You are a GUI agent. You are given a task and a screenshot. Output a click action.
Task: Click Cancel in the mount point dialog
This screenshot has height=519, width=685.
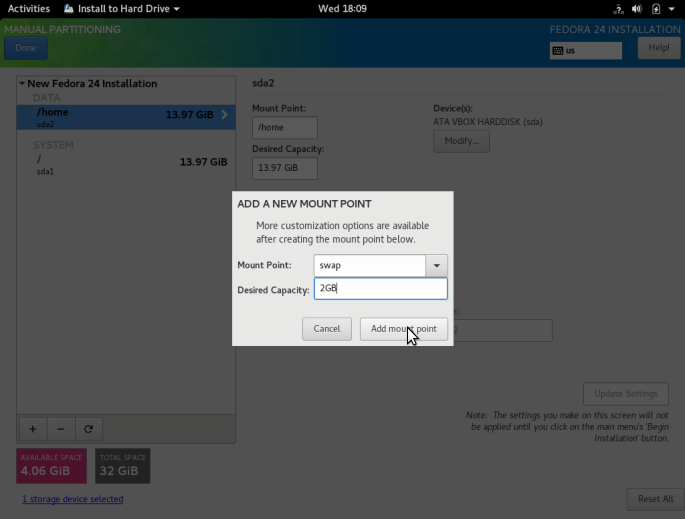pos(327,329)
